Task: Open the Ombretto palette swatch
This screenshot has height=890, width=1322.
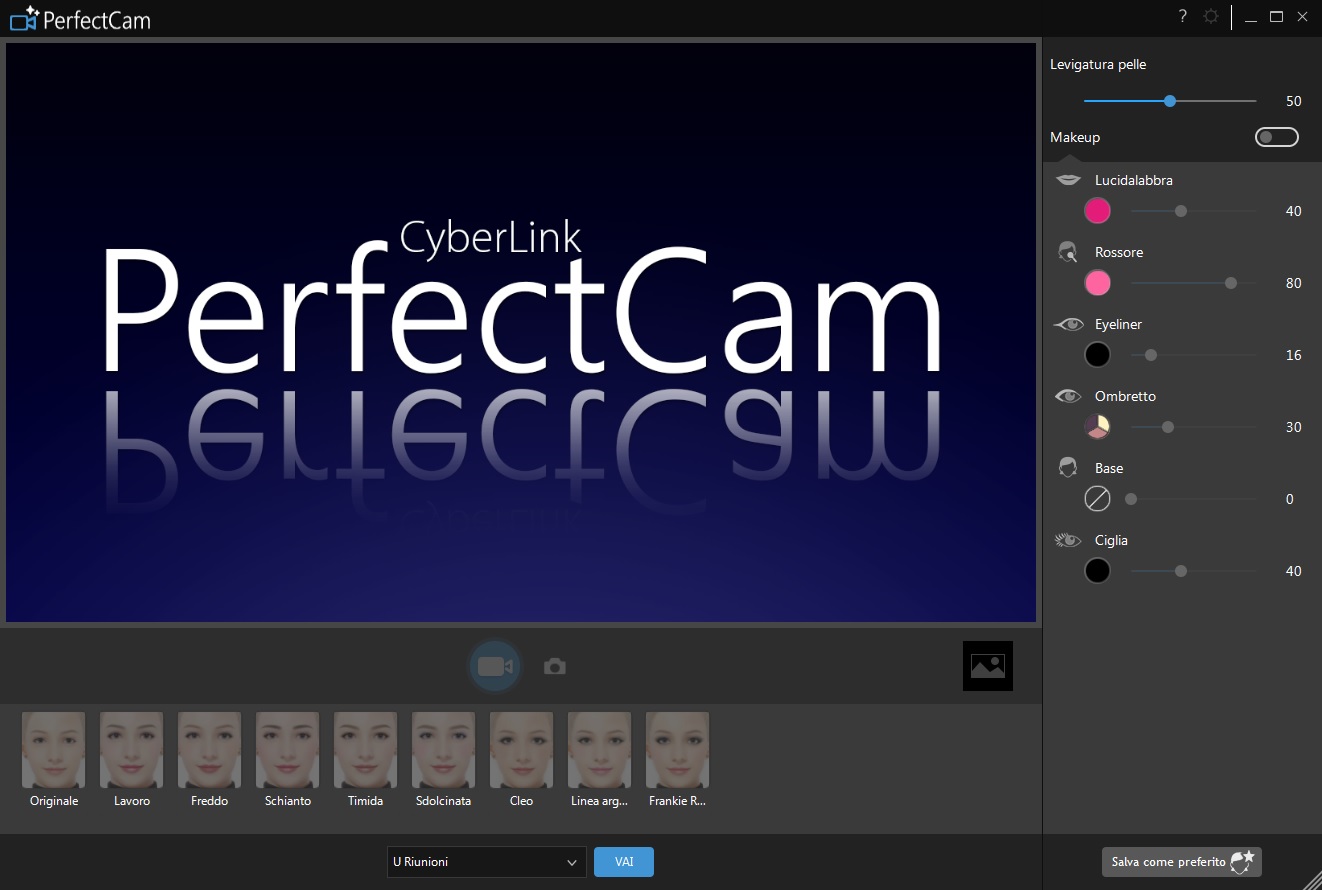Action: (x=1098, y=427)
